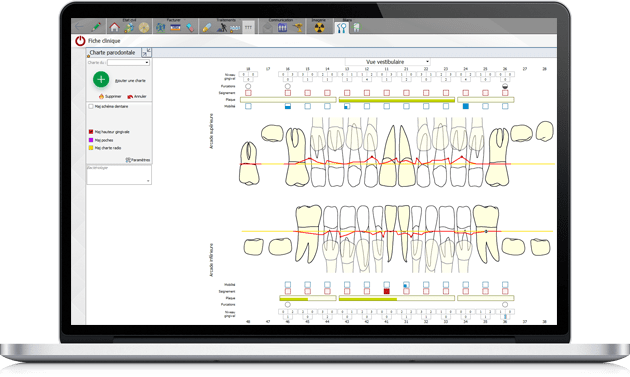
Task: Click the green pencil edit icon
Action: coord(96,27)
